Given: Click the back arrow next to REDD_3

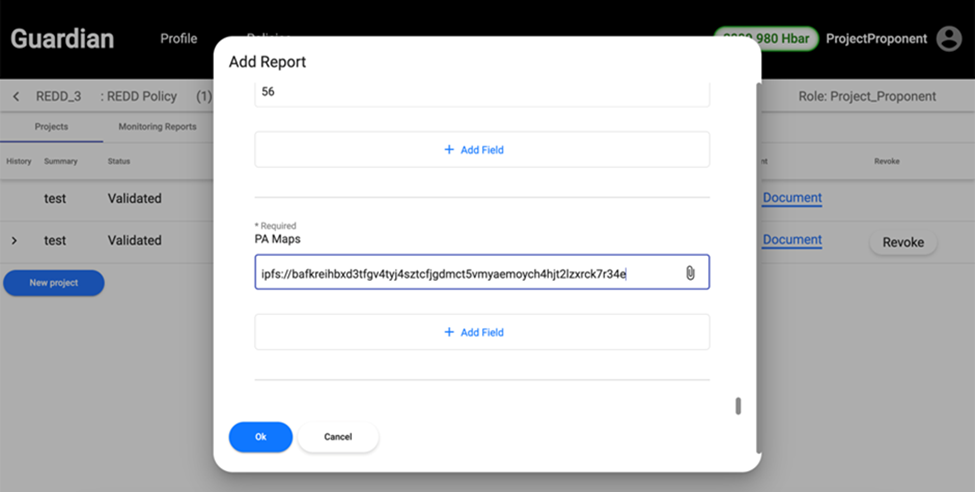Looking at the screenshot, I should tap(16, 97).
